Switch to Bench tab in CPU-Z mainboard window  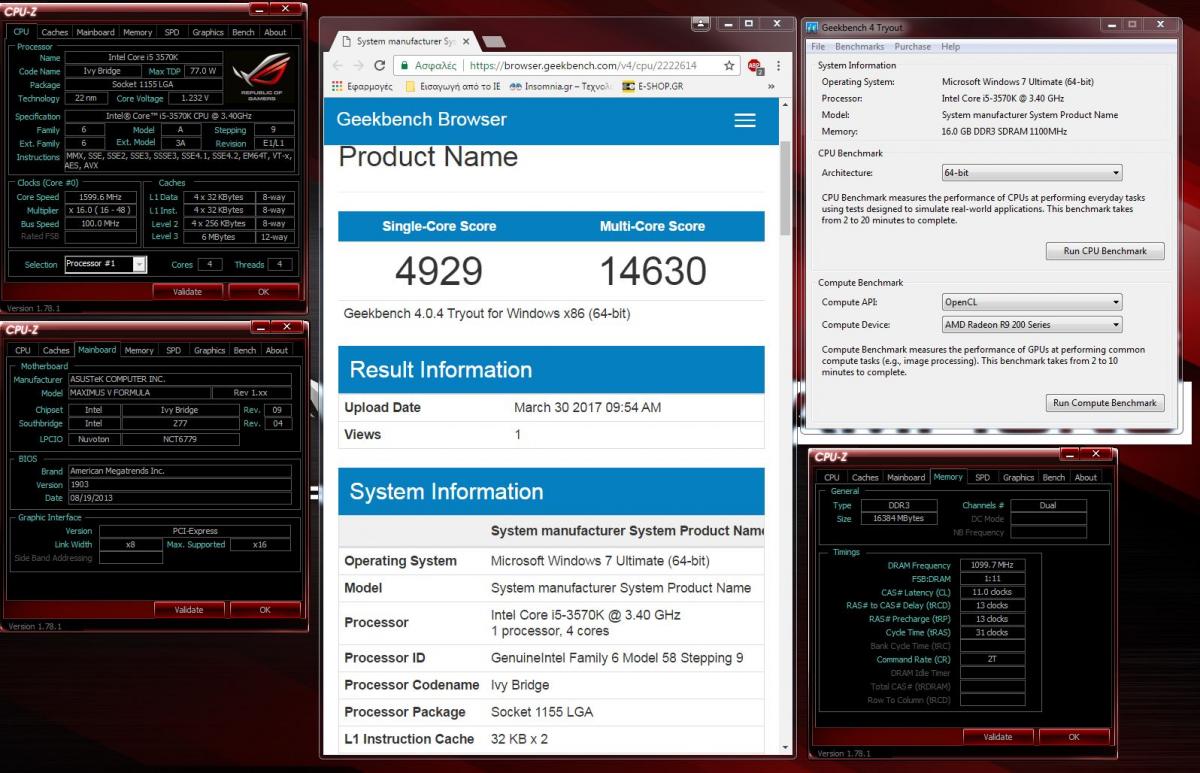tap(245, 351)
